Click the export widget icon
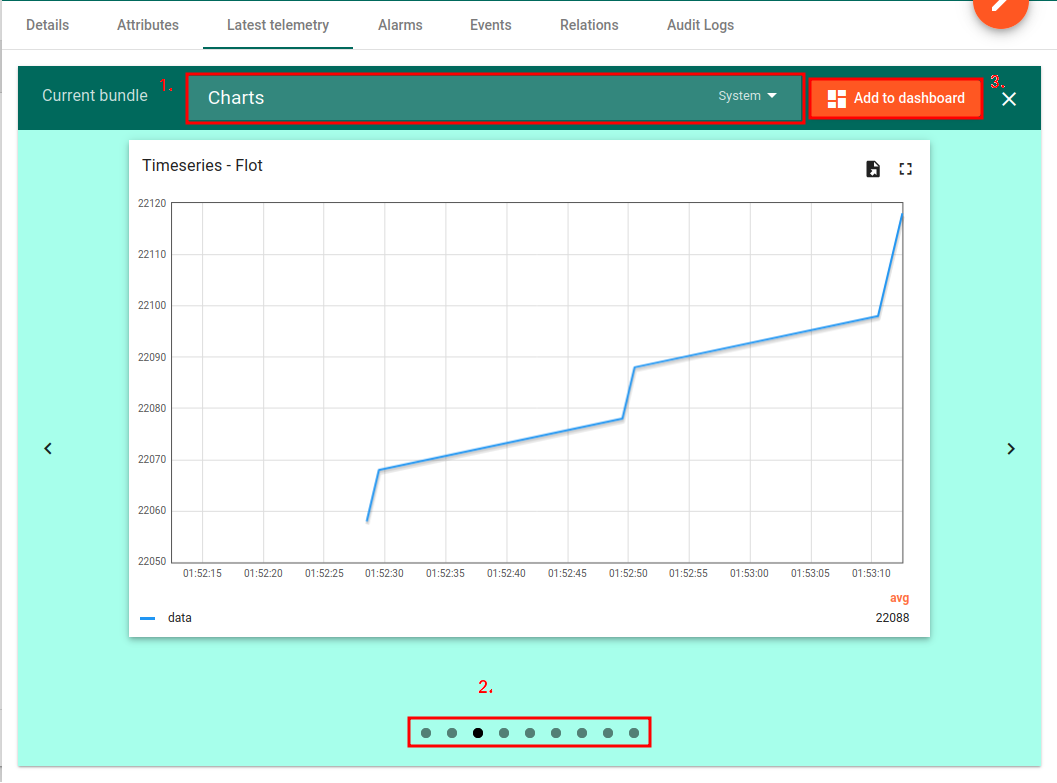 point(873,169)
